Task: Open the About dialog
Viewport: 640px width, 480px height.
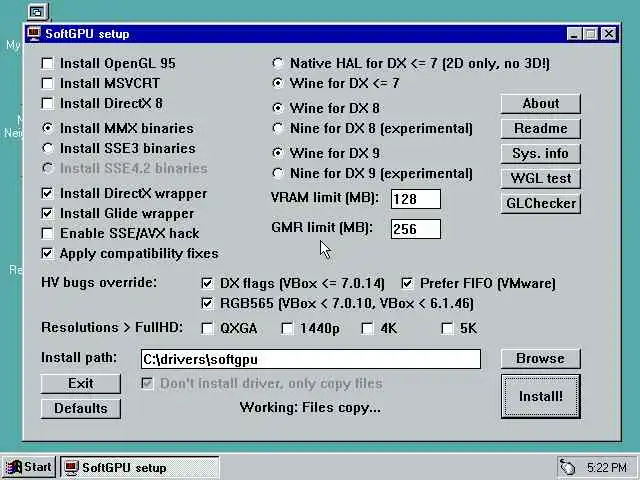Action: (541, 104)
